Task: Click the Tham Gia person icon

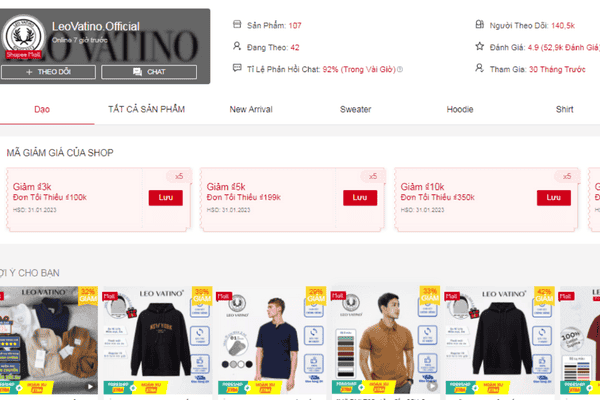Action: [479, 68]
